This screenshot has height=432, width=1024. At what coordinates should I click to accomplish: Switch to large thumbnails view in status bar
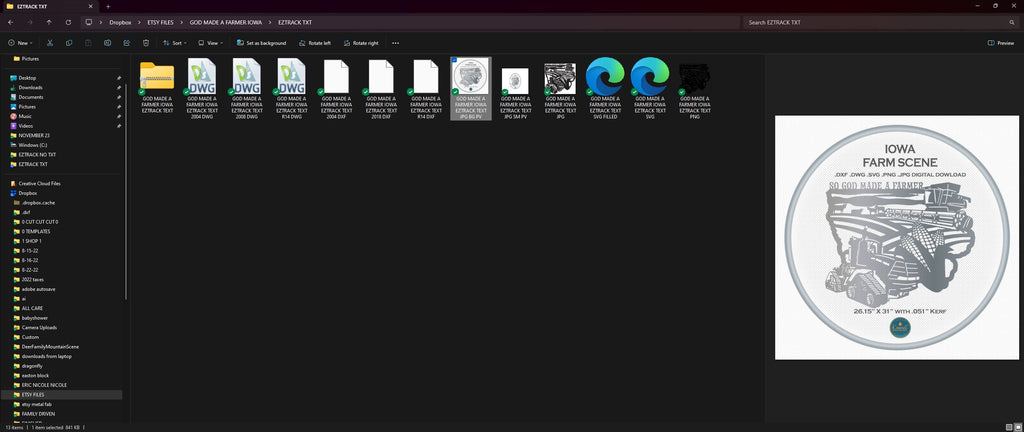[1016, 427]
